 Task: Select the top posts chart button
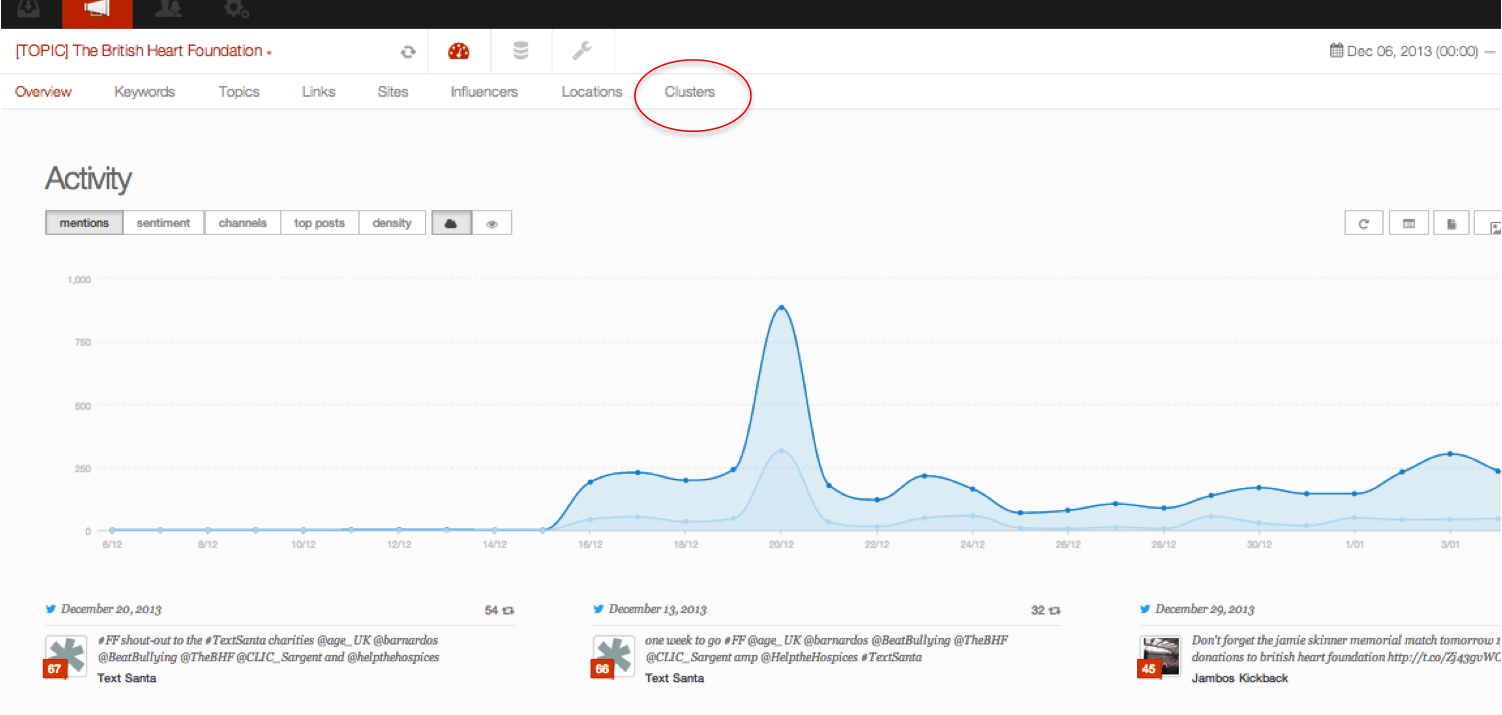[x=319, y=223]
